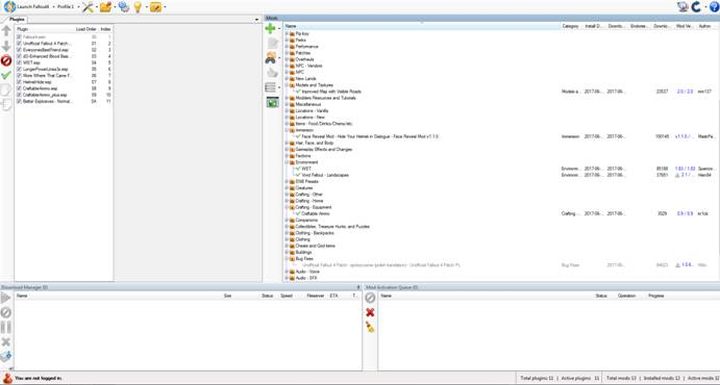Open the Profile 1 dropdown

(68, 7)
